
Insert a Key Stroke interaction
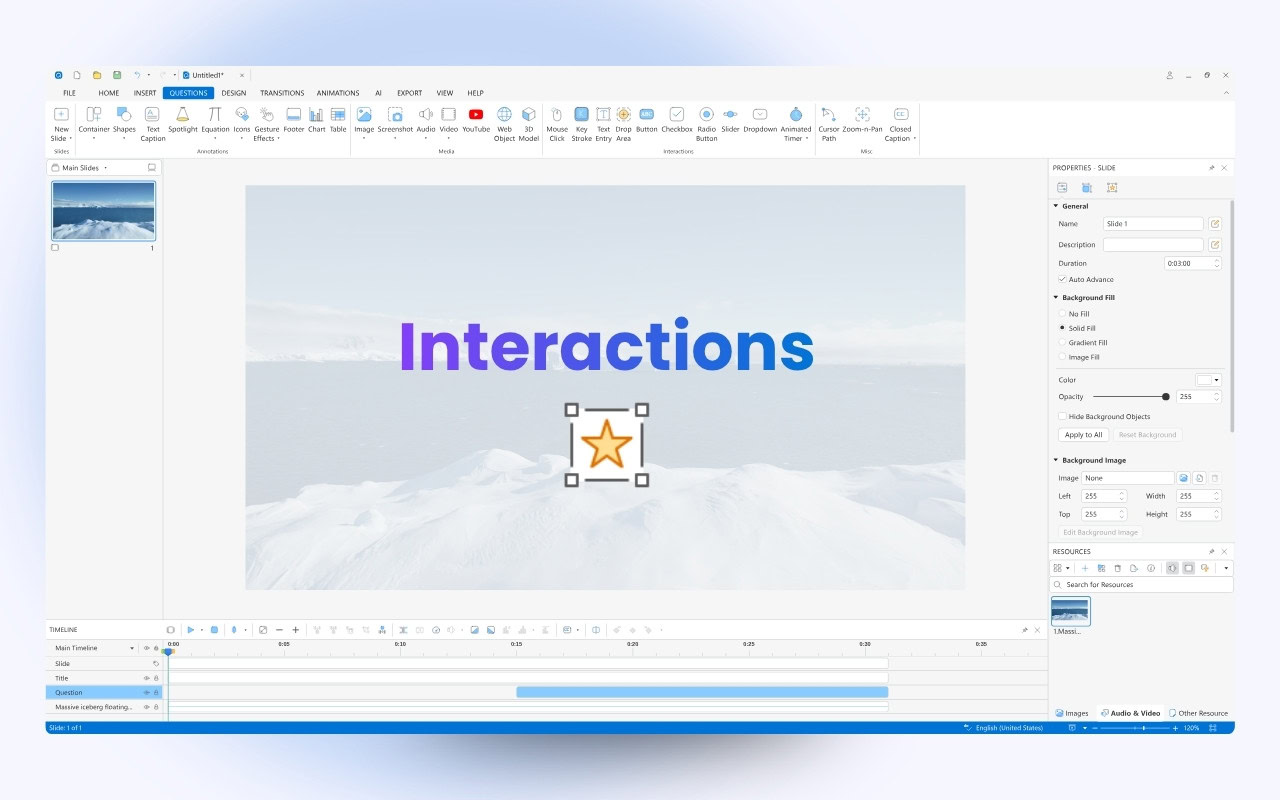(581, 124)
